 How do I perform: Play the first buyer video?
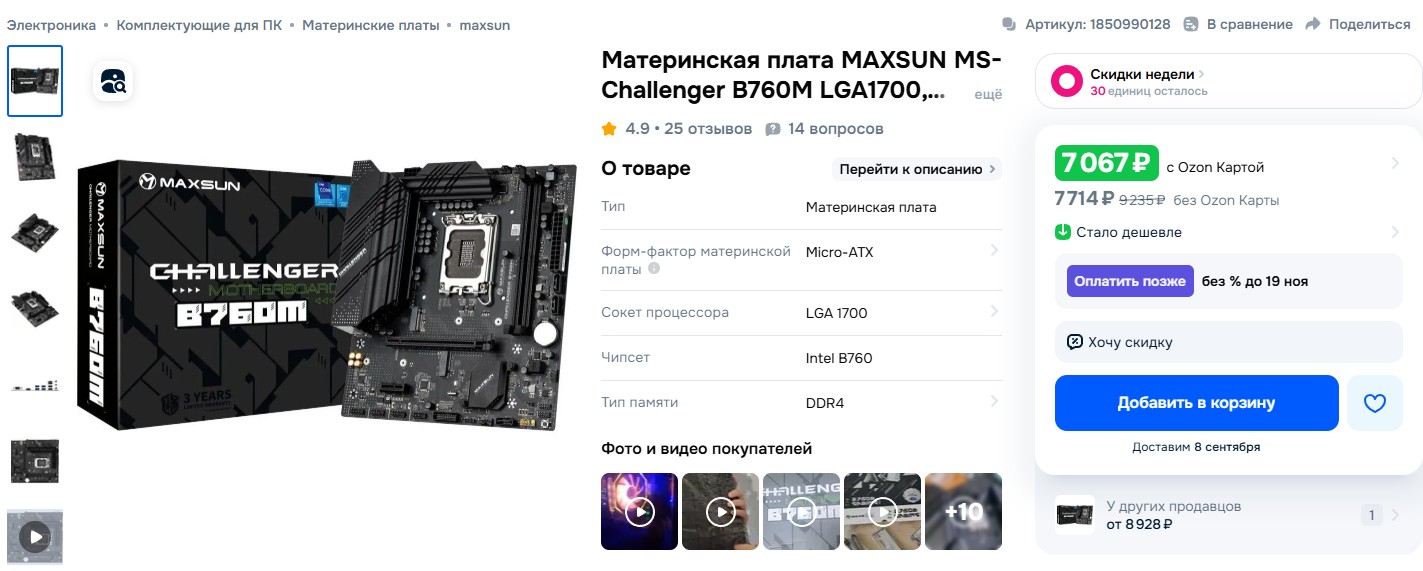639,512
